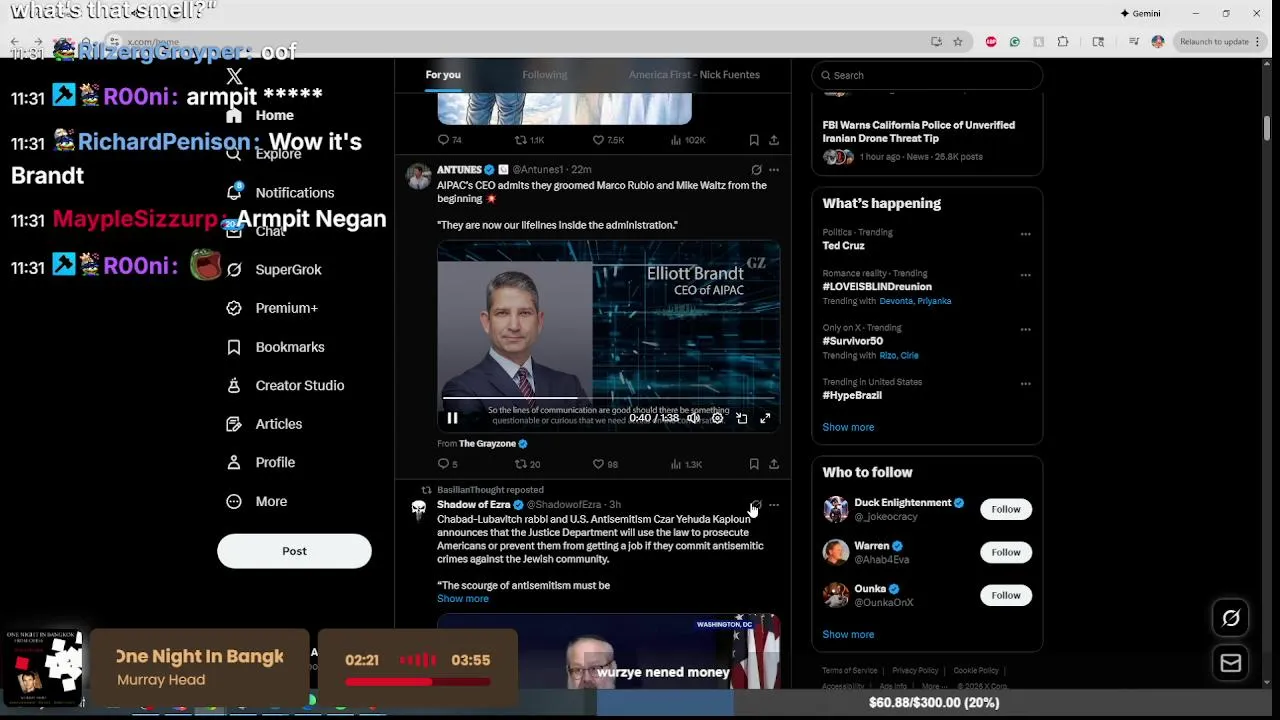This screenshot has height=720, width=1280.
Task: Switch to the For you tab
Action: point(443,75)
